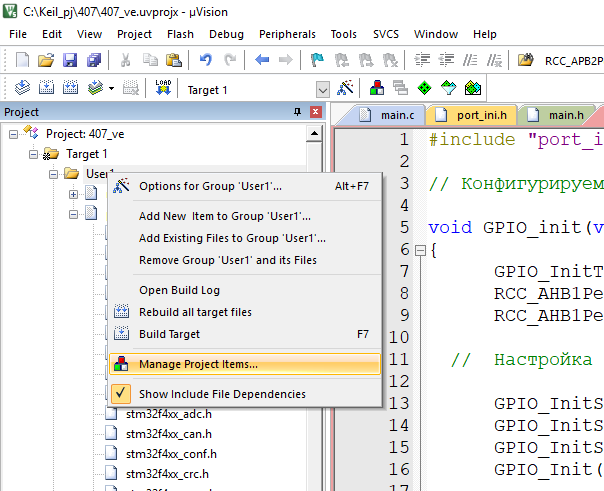
Task: Choose Add Existing Files to Group 'User1'
Action: (x=245, y=238)
